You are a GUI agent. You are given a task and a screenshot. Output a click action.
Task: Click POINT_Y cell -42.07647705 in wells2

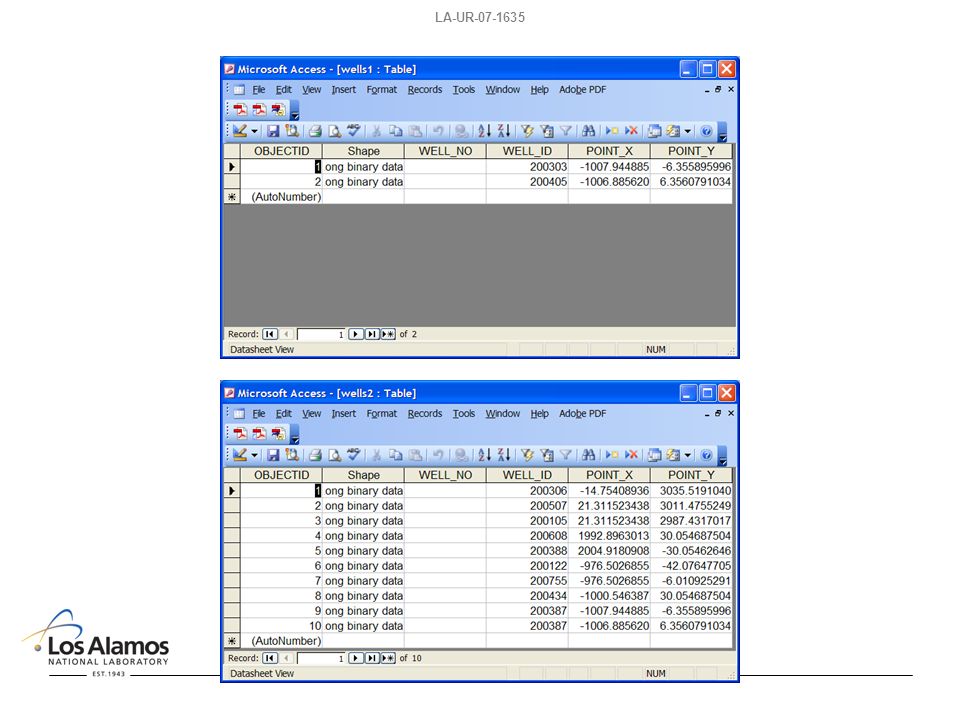(x=691, y=566)
